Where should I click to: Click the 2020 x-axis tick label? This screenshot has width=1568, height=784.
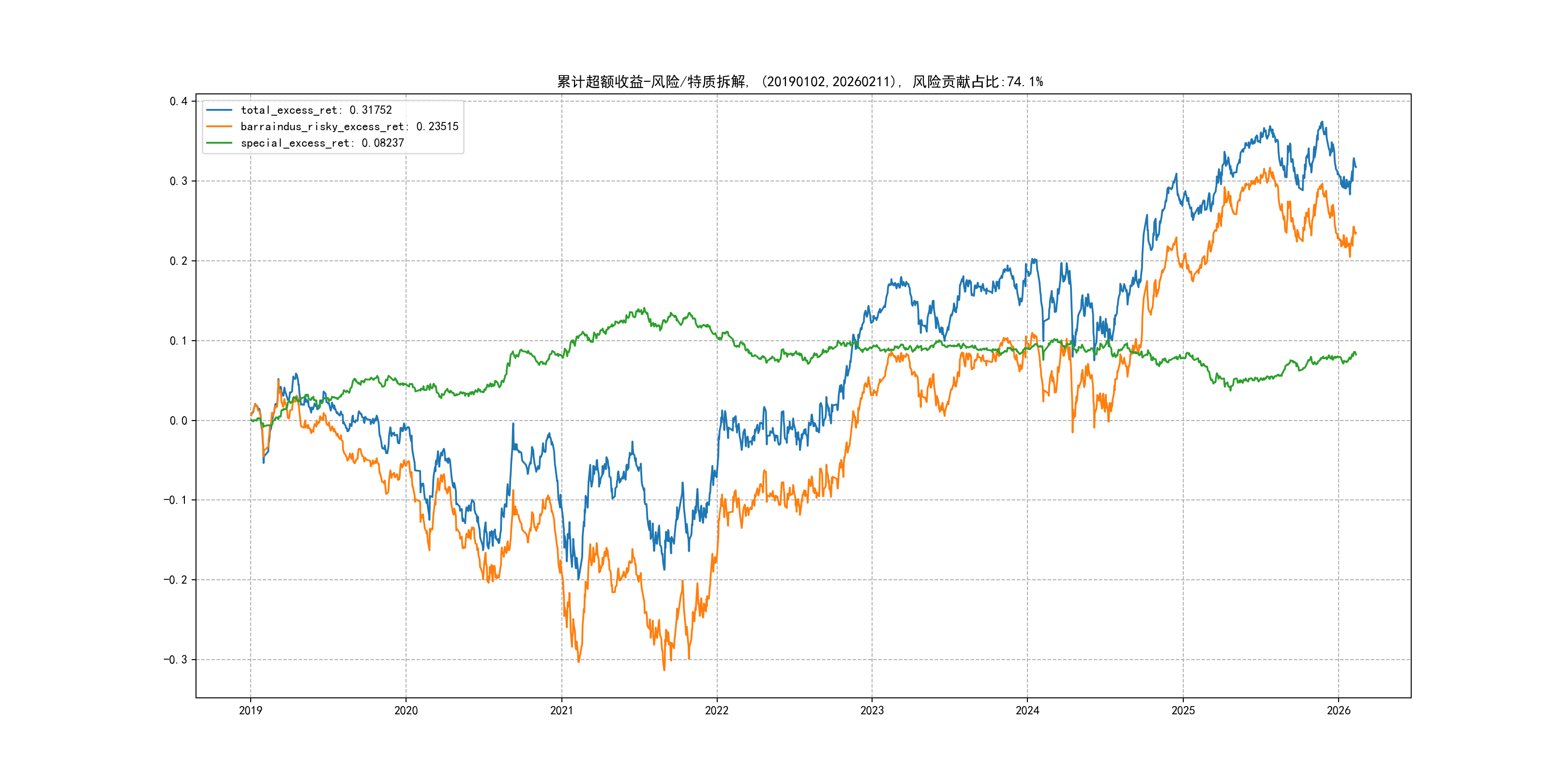click(x=406, y=710)
